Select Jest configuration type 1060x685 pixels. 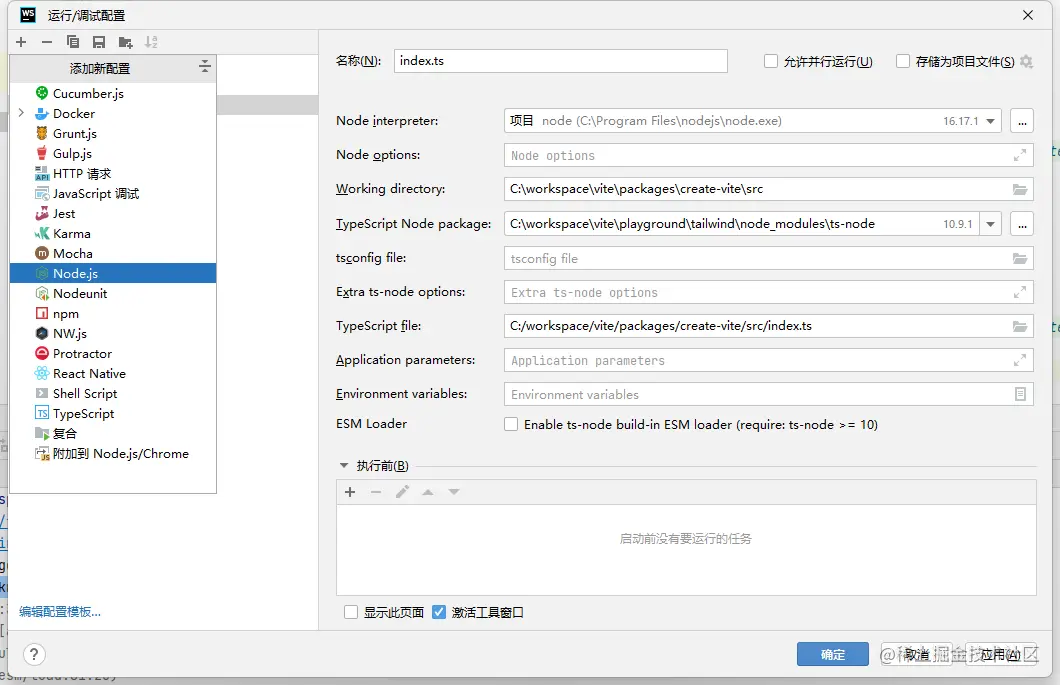click(x=113, y=214)
